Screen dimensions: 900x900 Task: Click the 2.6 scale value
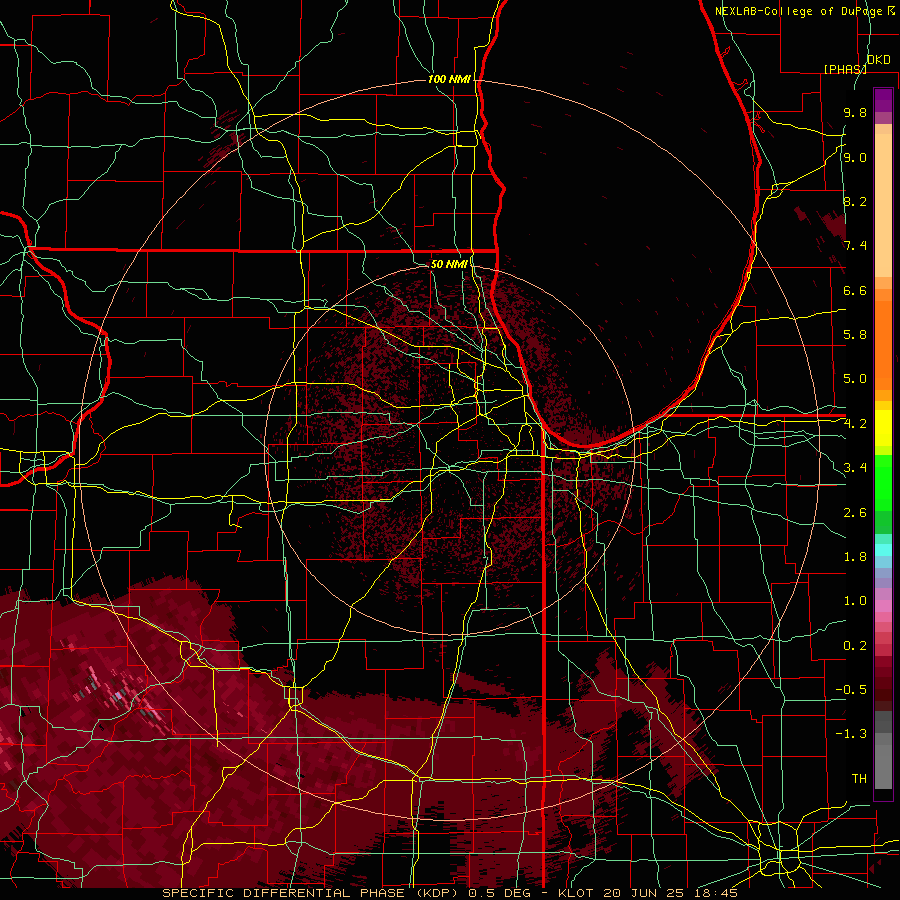[855, 513]
